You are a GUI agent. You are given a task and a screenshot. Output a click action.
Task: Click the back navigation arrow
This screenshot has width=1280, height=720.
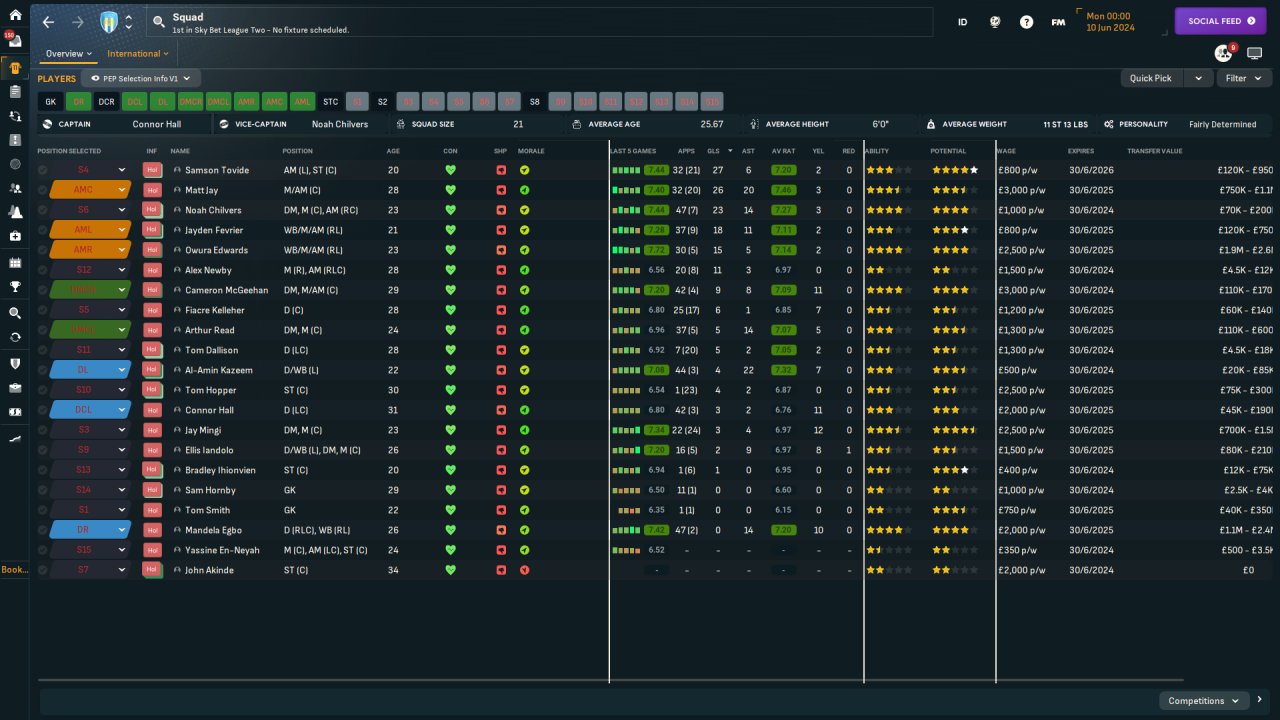(48, 21)
